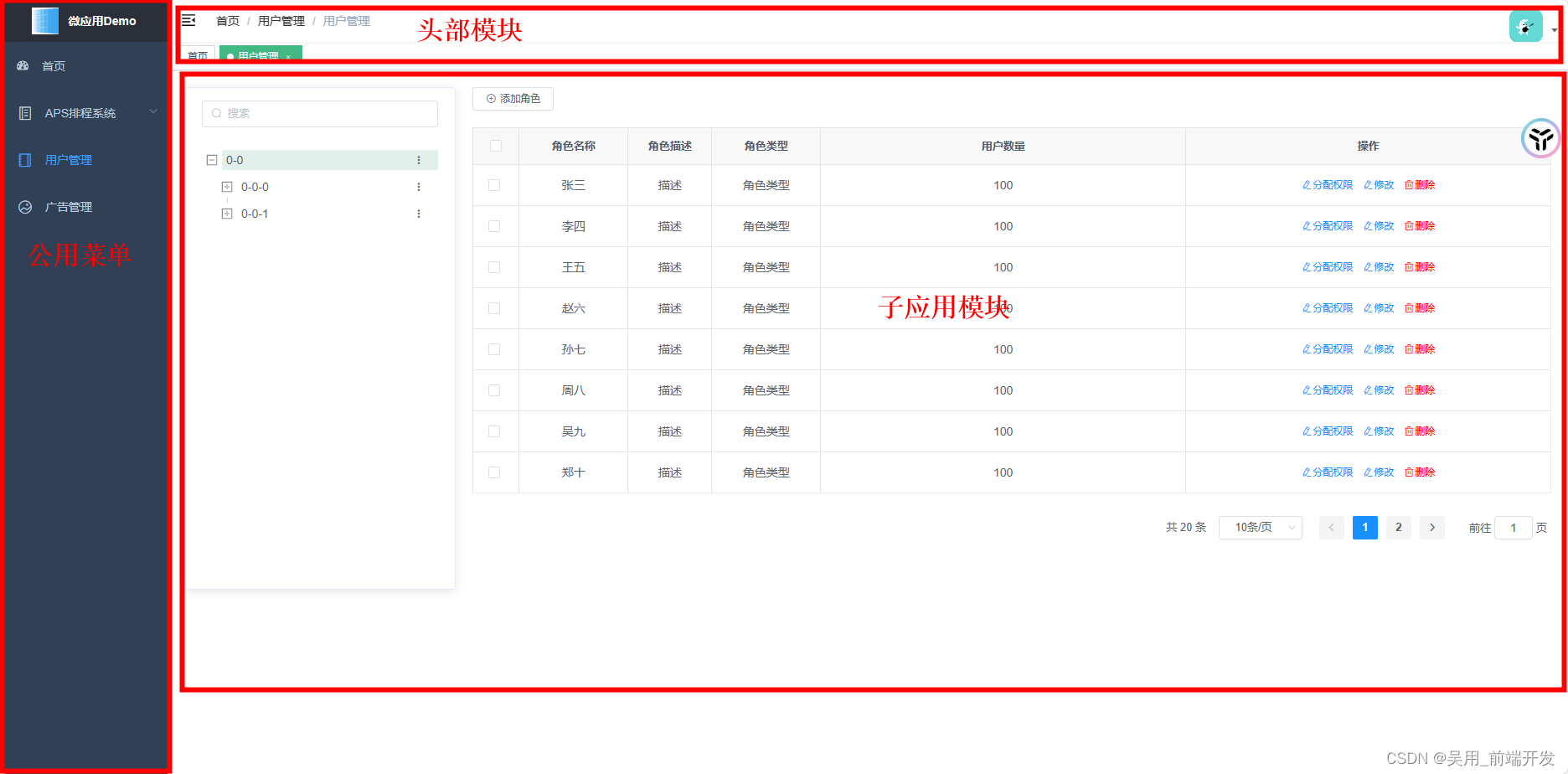
Task: Click the 吴九 role name cell
Action: [574, 431]
